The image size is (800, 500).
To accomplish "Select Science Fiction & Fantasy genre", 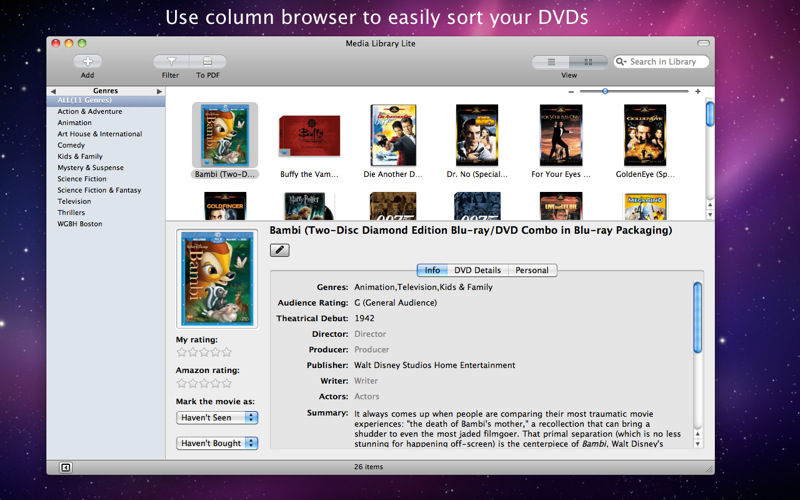I will pyautogui.click(x=106, y=190).
